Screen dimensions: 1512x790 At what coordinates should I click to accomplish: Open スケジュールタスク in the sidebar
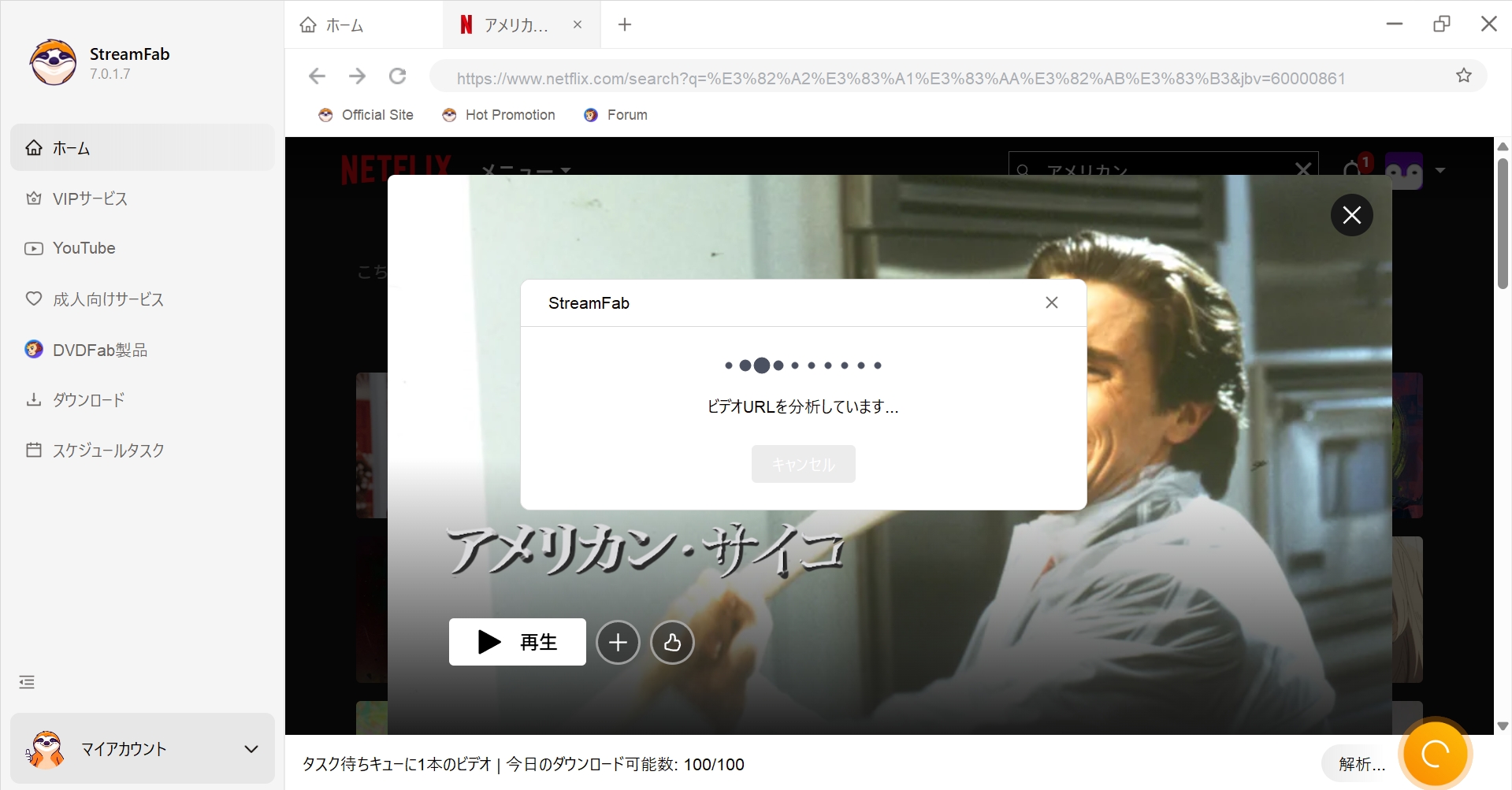click(x=107, y=450)
